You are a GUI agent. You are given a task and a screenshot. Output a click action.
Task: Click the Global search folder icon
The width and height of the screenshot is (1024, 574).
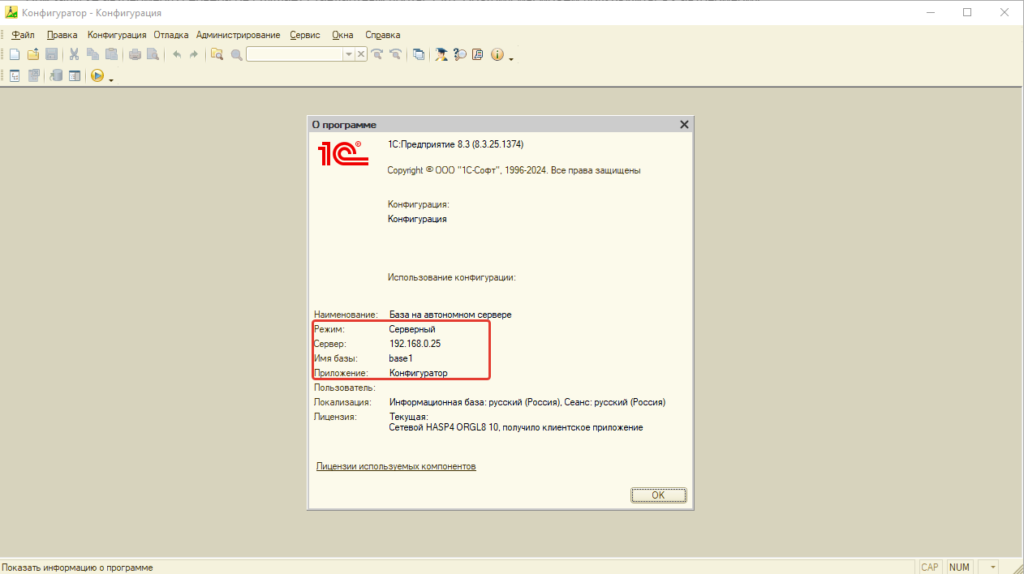pyautogui.click(x=217, y=55)
